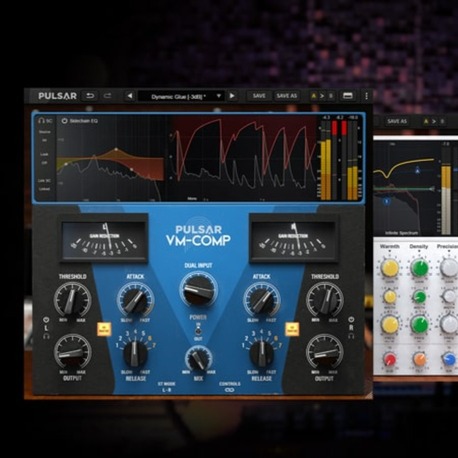This screenshot has height=458, width=458.
Task: Click the Infinite Spectrum label
Action: coord(401,233)
